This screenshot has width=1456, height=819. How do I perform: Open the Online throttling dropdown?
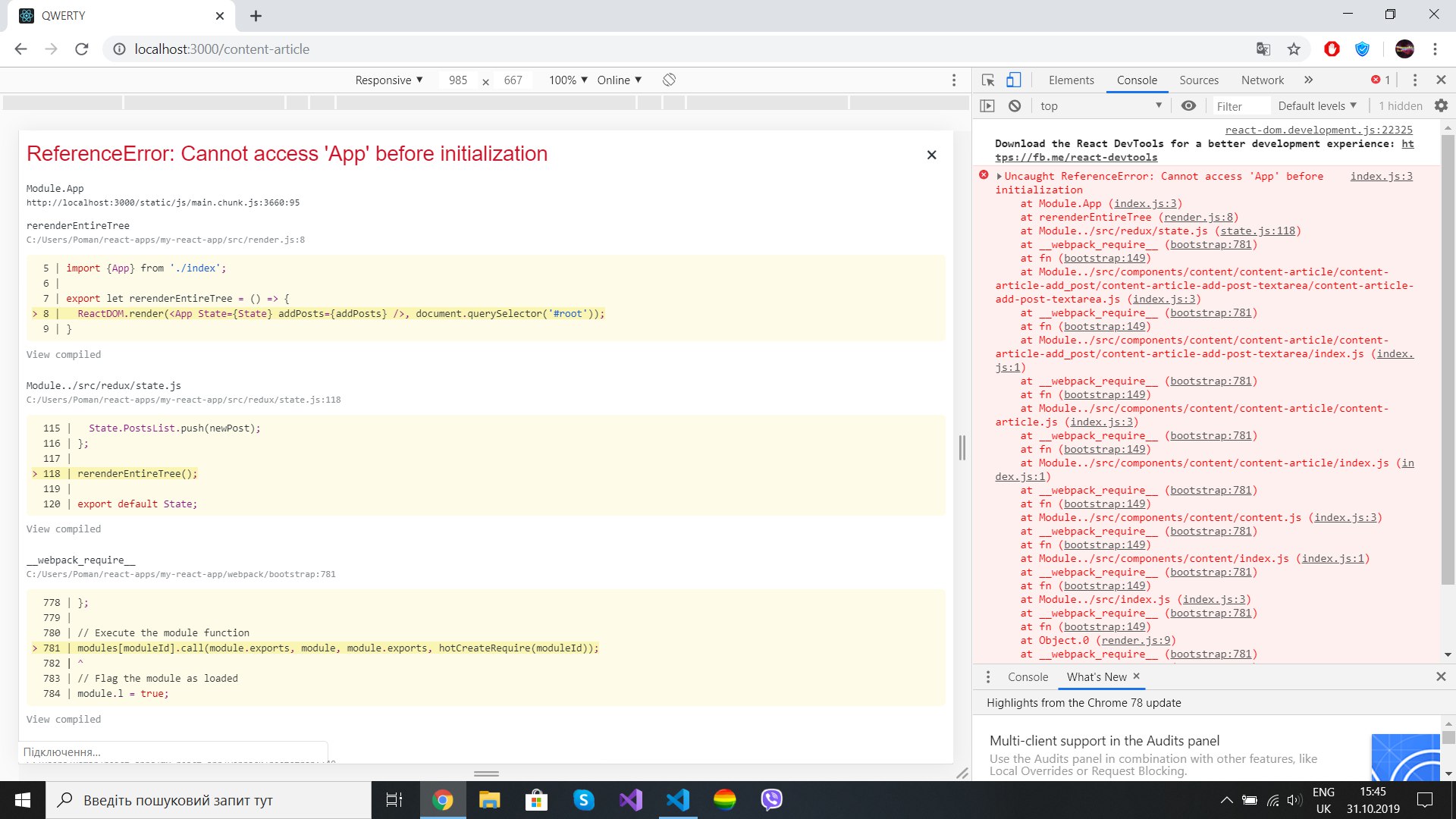tap(619, 80)
